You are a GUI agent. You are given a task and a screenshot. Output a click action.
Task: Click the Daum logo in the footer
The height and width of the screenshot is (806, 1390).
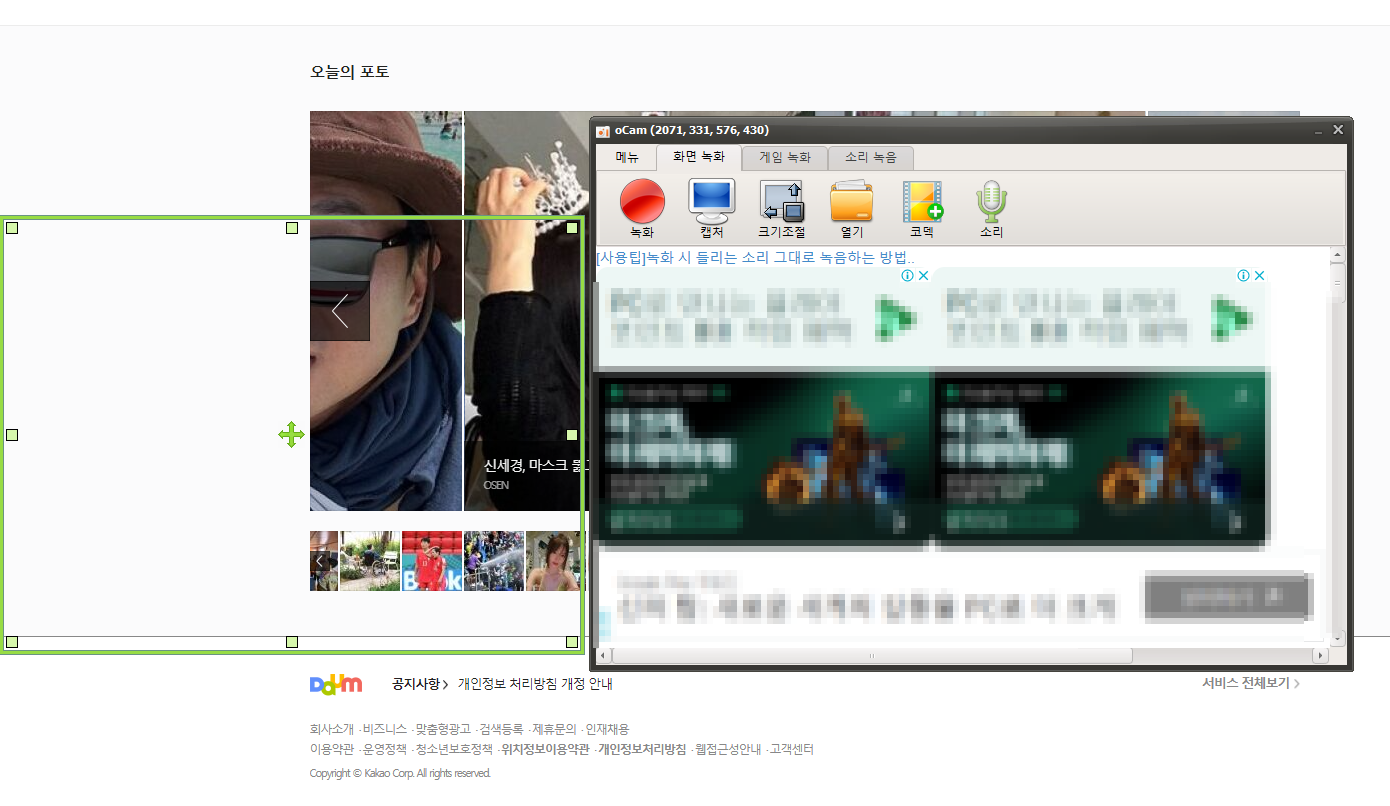336,684
